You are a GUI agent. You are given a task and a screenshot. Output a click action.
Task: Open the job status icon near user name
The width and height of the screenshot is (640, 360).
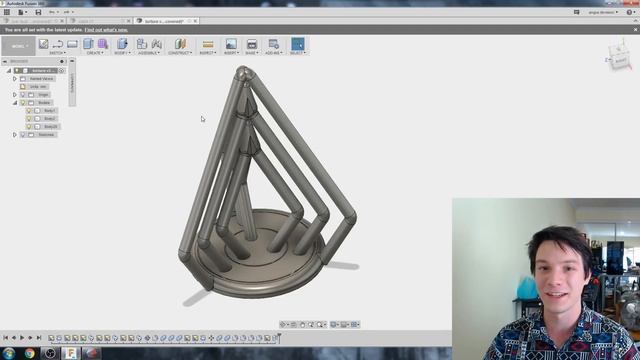pos(576,12)
